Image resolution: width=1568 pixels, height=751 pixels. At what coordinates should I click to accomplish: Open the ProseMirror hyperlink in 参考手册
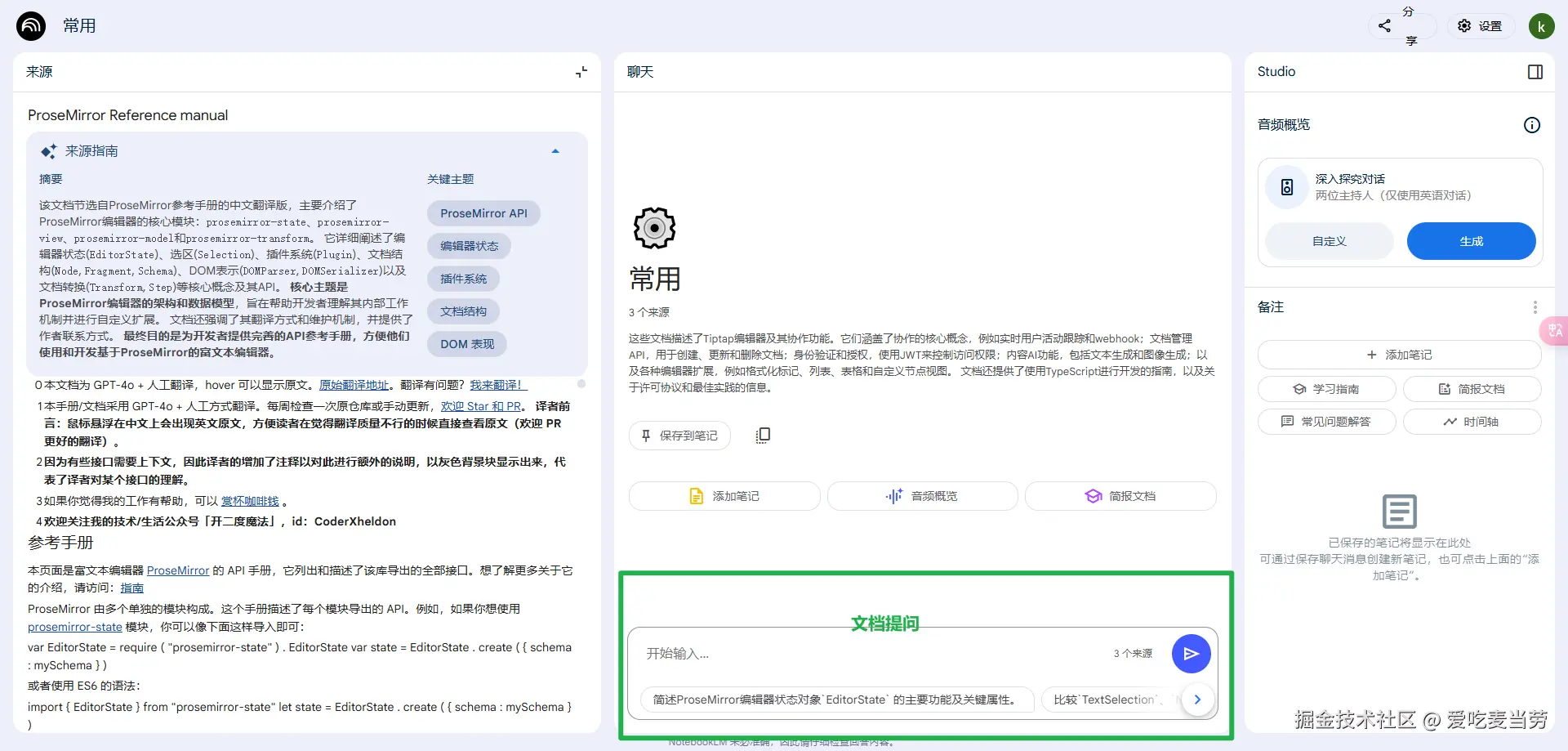click(x=178, y=570)
